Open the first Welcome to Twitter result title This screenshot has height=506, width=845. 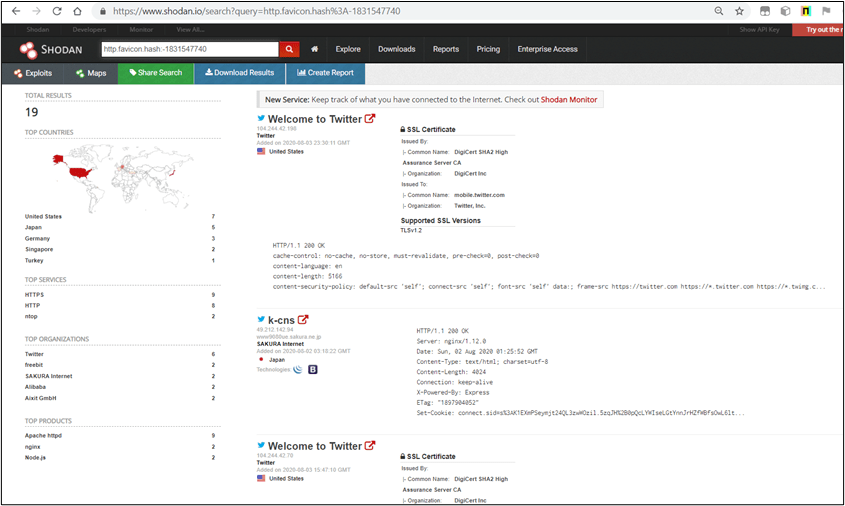[x=315, y=119]
